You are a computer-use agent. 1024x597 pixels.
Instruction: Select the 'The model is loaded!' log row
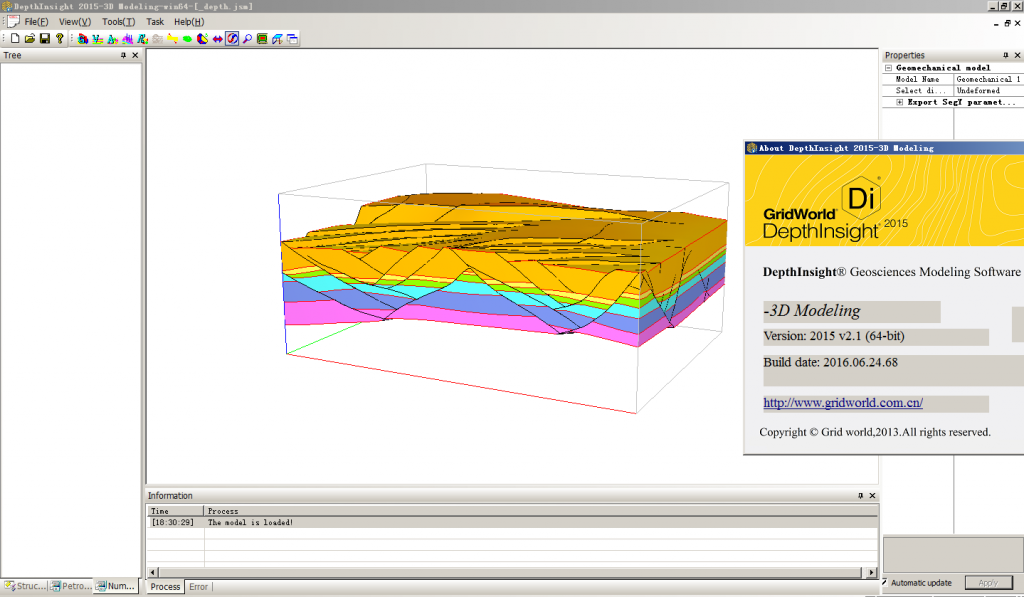pyautogui.click(x=512, y=523)
